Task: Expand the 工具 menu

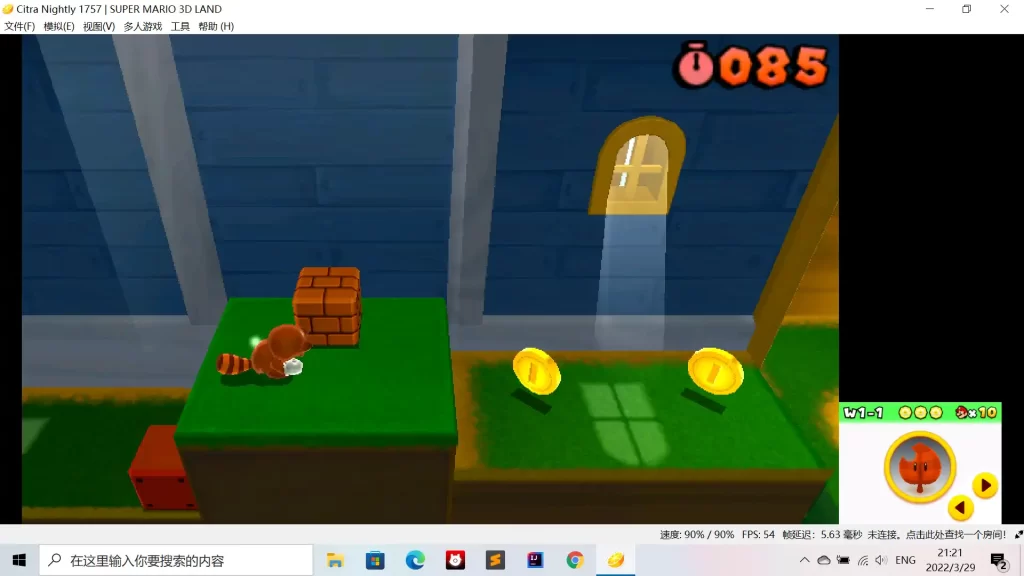Action: click(x=180, y=27)
